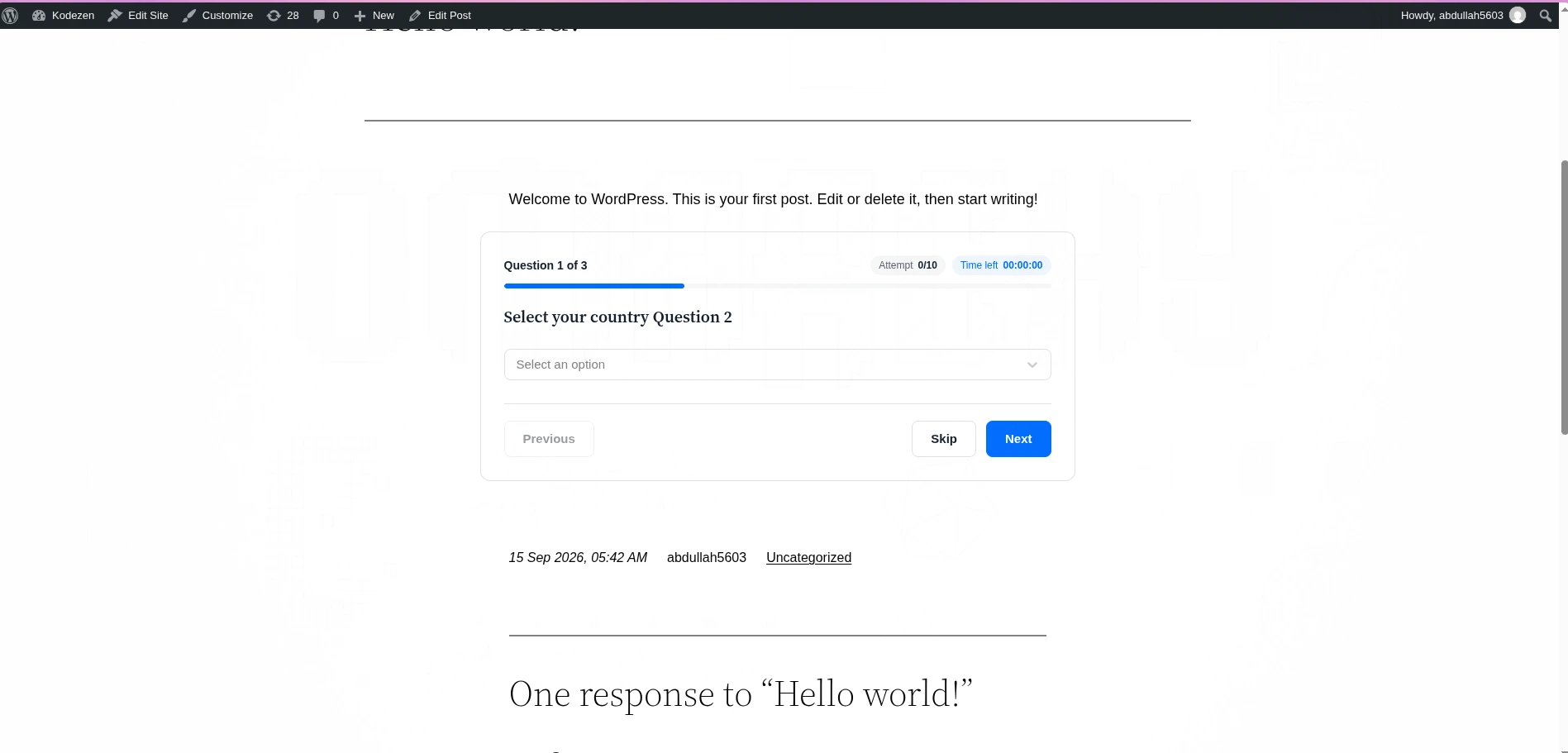The image size is (1568, 753).
Task: Click the New plus icon
Action: tap(360, 16)
